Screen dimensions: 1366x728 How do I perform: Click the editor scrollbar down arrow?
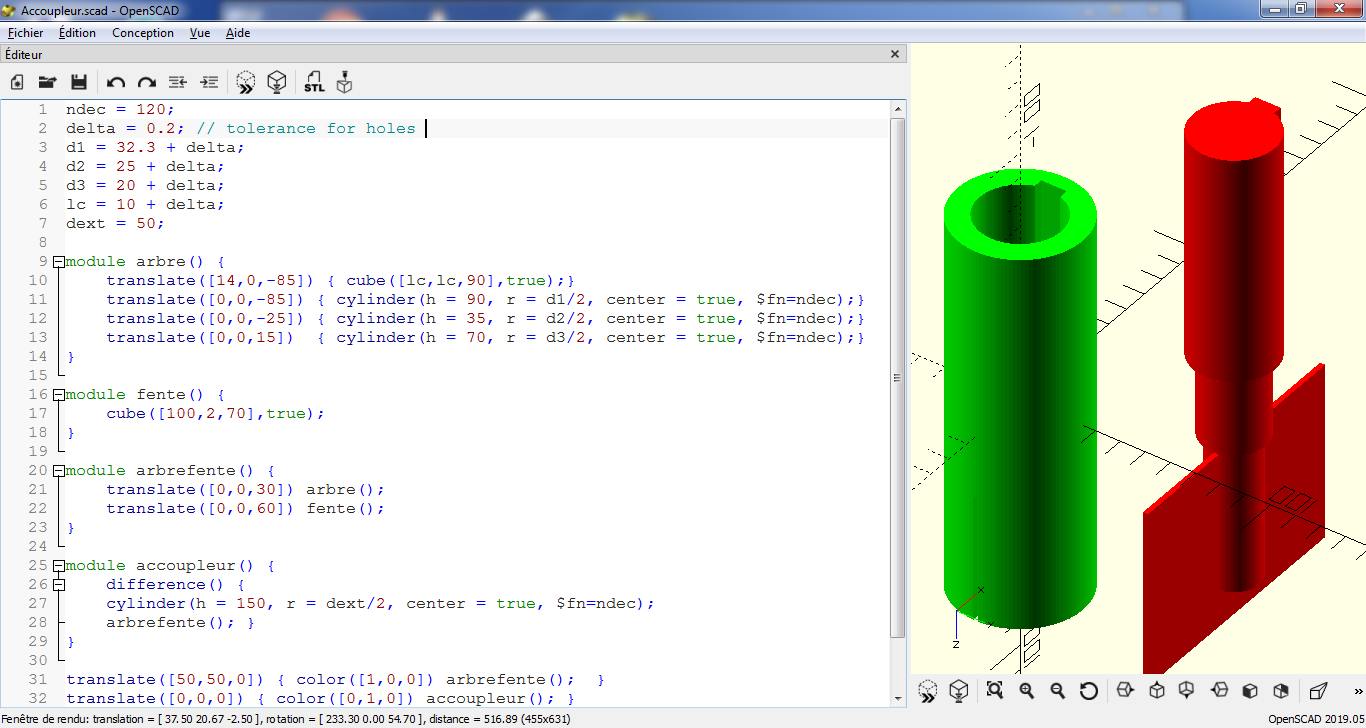(x=897, y=698)
